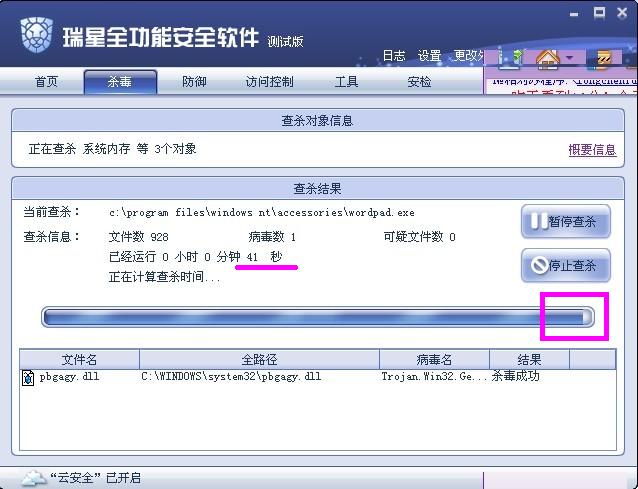Click the 查杀对象信息 panel header

(x=317, y=121)
